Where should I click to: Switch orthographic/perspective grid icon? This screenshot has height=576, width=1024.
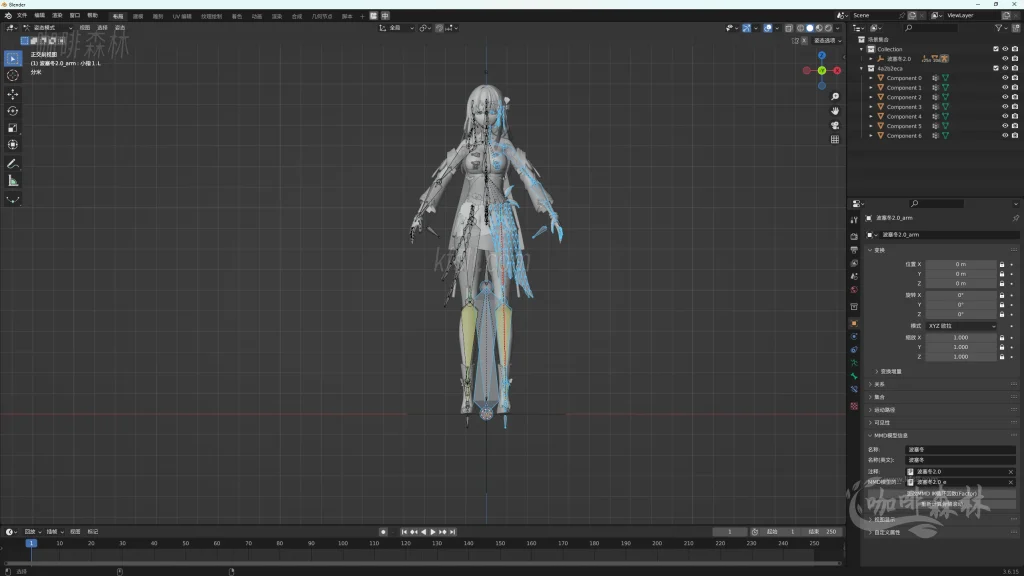point(835,140)
